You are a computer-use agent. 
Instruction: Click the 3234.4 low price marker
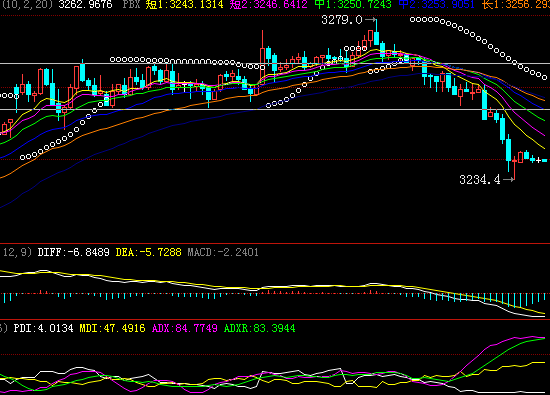[x=480, y=180]
